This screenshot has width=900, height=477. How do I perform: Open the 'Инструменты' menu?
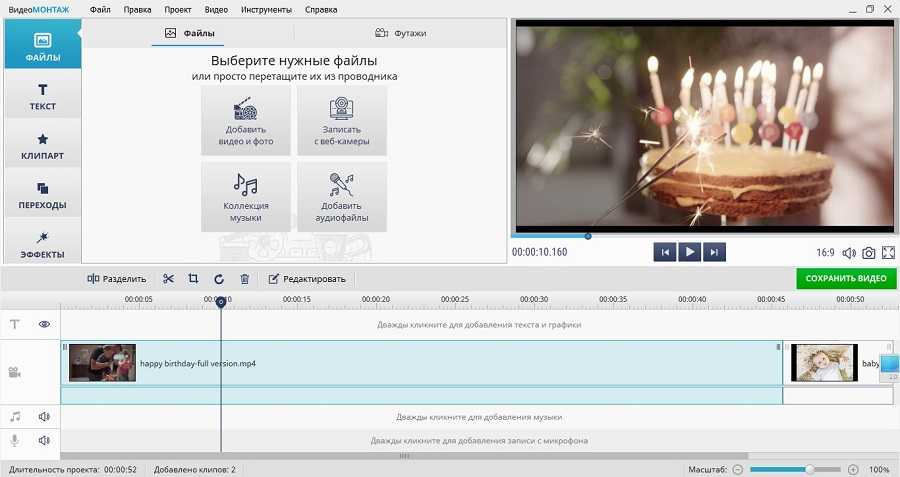coord(267,9)
